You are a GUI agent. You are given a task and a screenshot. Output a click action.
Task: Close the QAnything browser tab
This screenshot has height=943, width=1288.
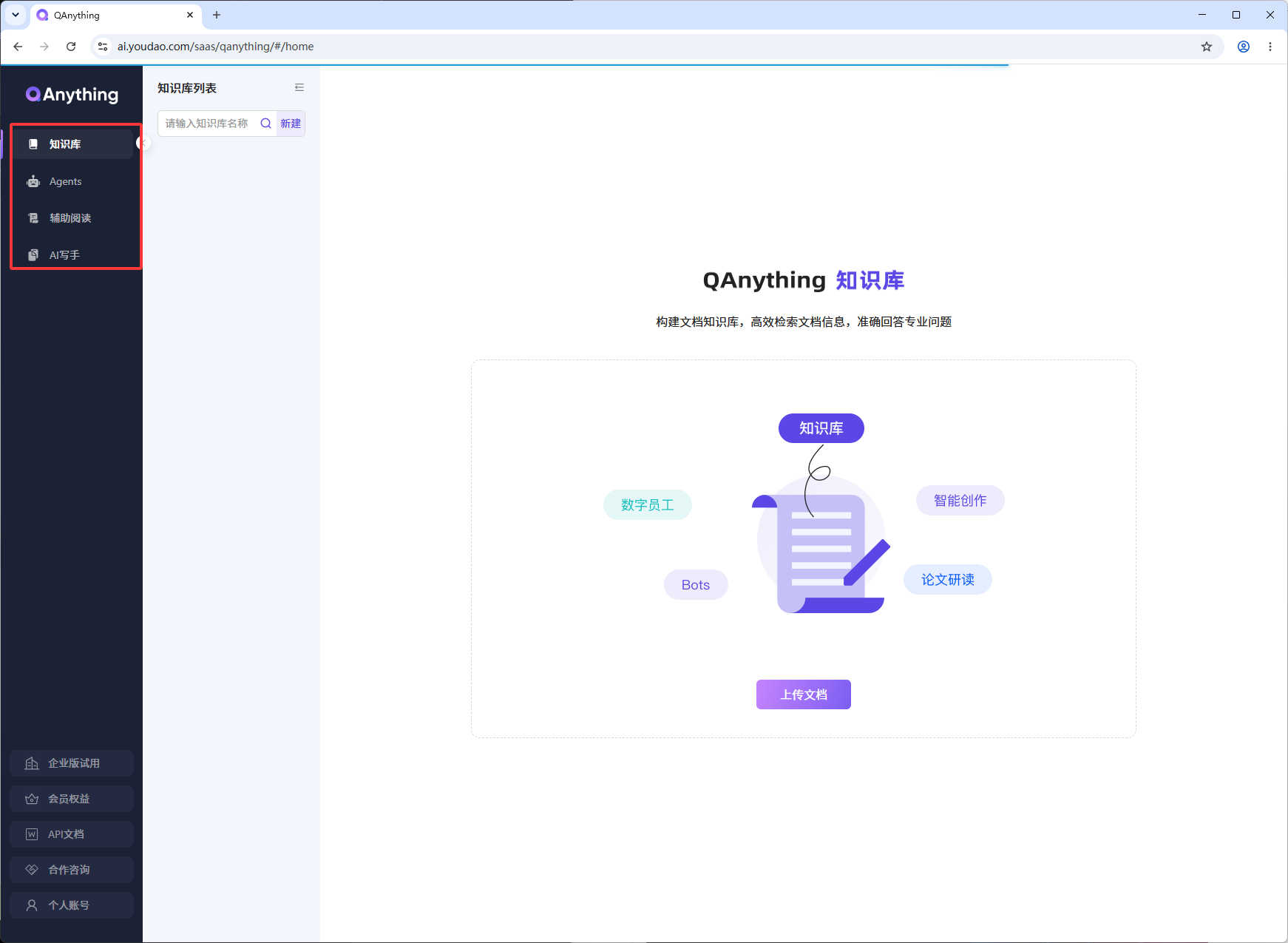pyautogui.click(x=190, y=15)
